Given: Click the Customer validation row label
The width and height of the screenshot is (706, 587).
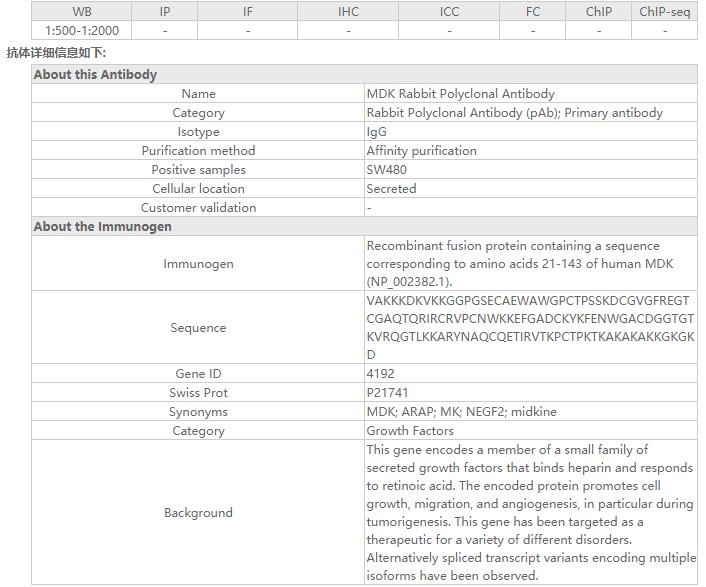Looking at the screenshot, I should [198, 208].
